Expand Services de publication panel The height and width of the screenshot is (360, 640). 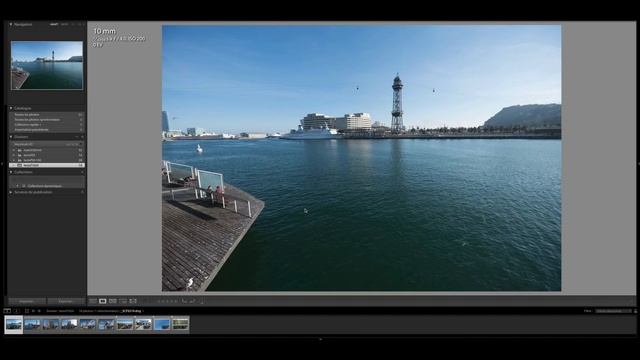(x=11, y=192)
